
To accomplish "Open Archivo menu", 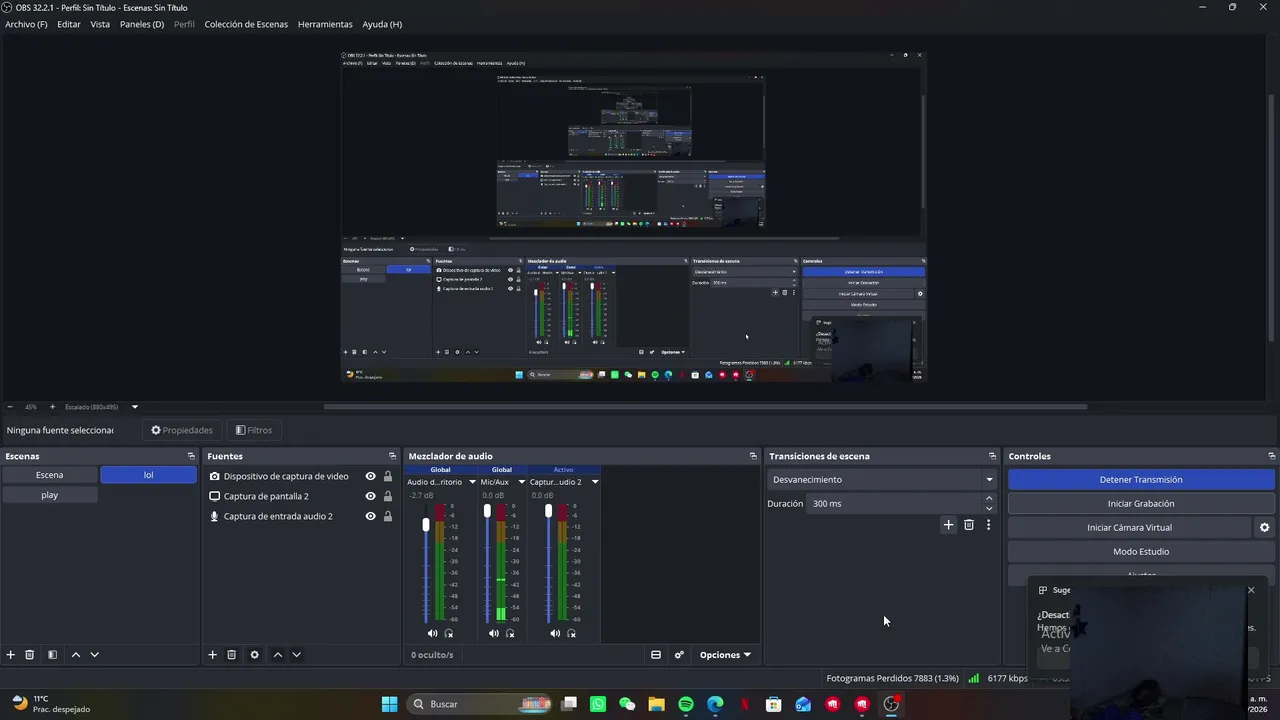I will [x=26, y=24].
